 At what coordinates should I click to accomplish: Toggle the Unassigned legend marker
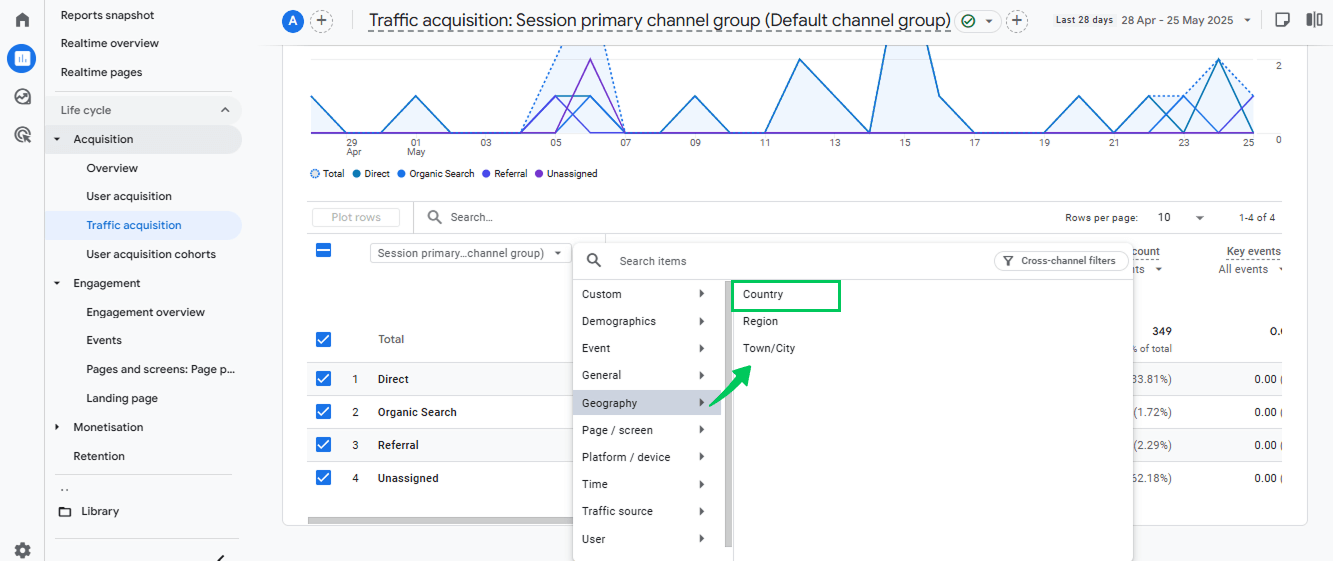pyautogui.click(x=540, y=174)
